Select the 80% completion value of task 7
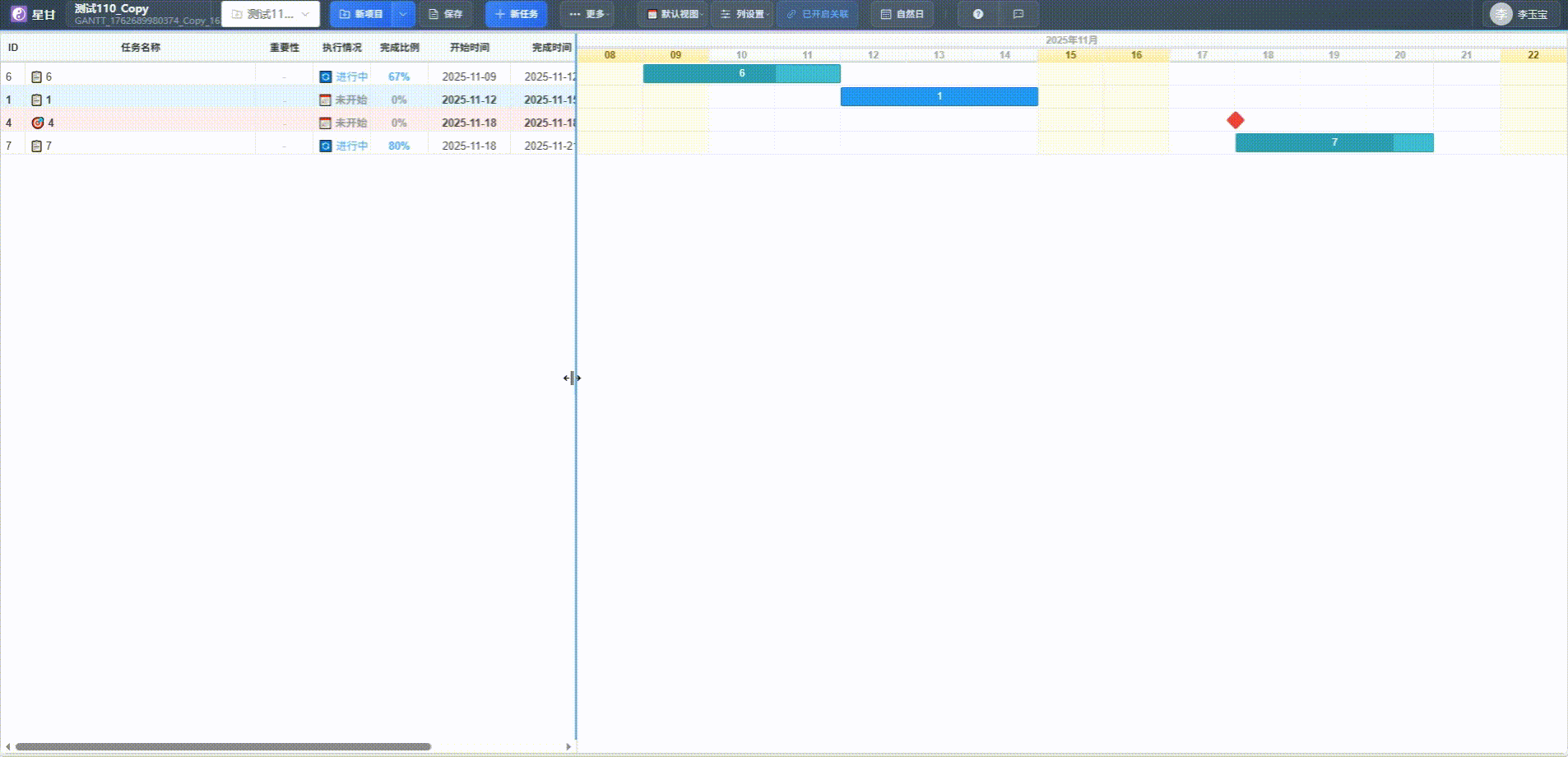This screenshot has width=1568, height=757. tap(398, 145)
